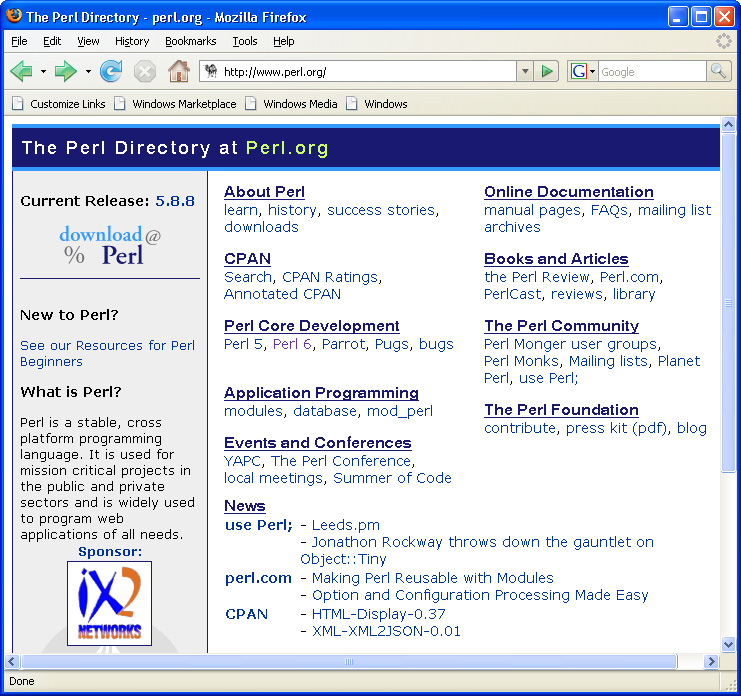Image resolution: width=741 pixels, height=696 pixels.
Task: Click the Forward navigation arrow
Action: 65,71
